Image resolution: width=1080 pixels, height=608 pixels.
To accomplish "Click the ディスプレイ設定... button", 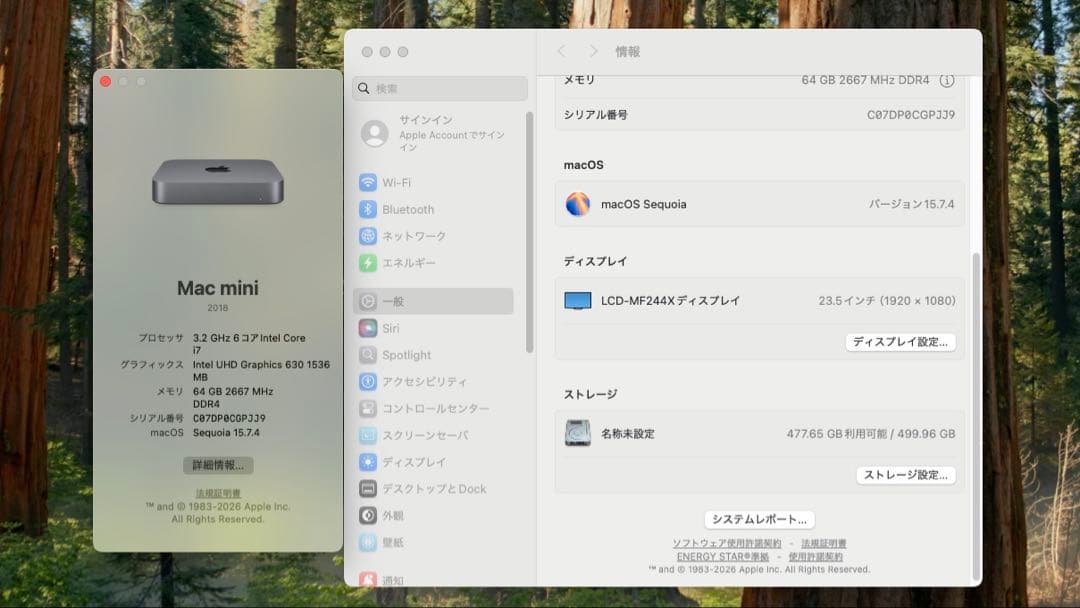I will point(900,342).
